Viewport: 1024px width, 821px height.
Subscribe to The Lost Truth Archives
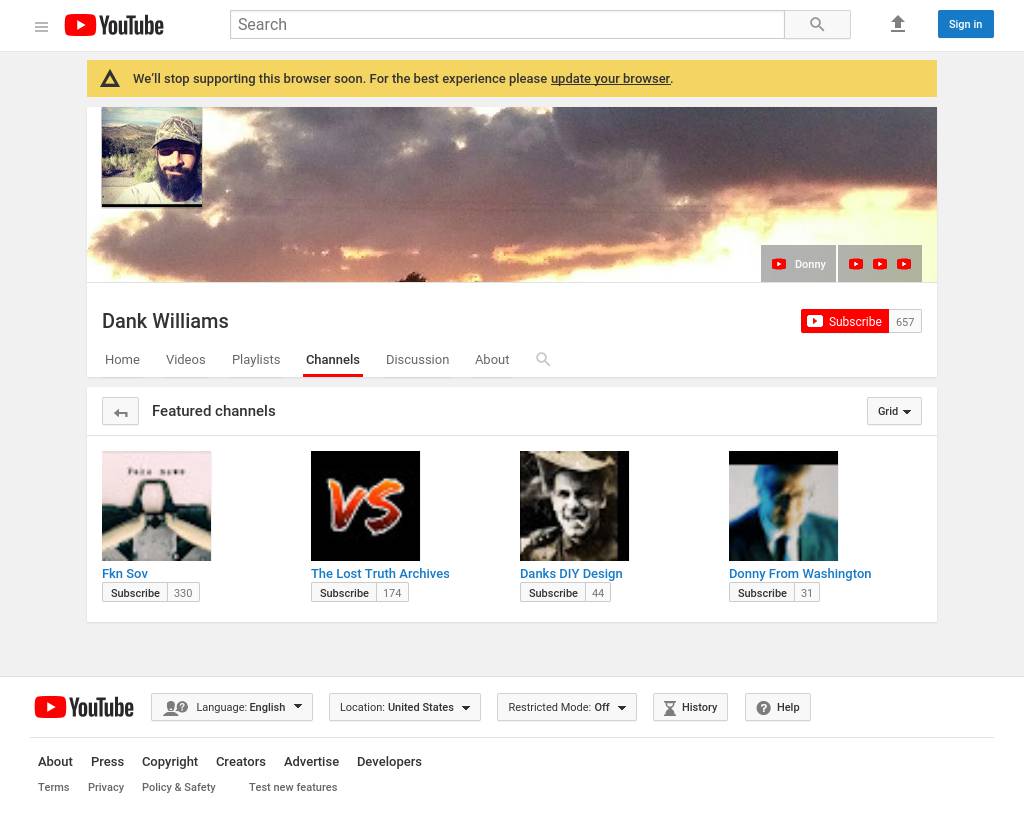pyautogui.click(x=344, y=593)
